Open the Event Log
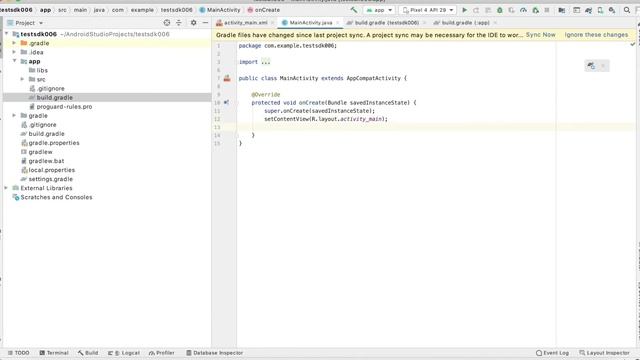 point(552,353)
